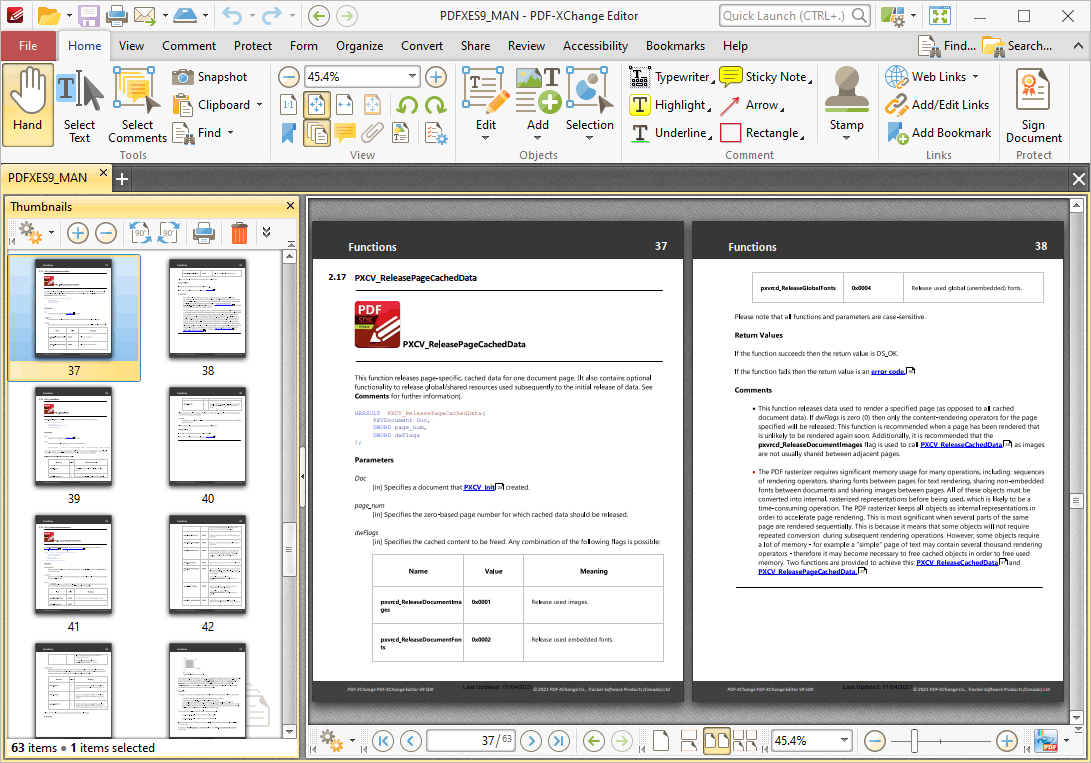Delete the selected page using the trash icon

[x=239, y=233]
